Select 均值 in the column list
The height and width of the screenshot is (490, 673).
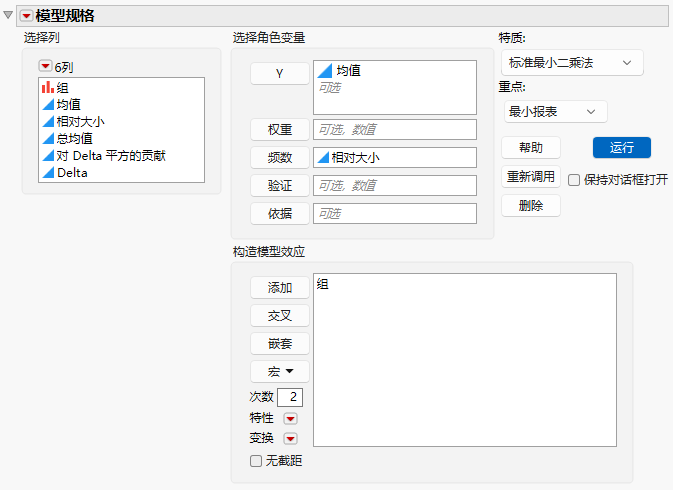(x=69, y=104)
